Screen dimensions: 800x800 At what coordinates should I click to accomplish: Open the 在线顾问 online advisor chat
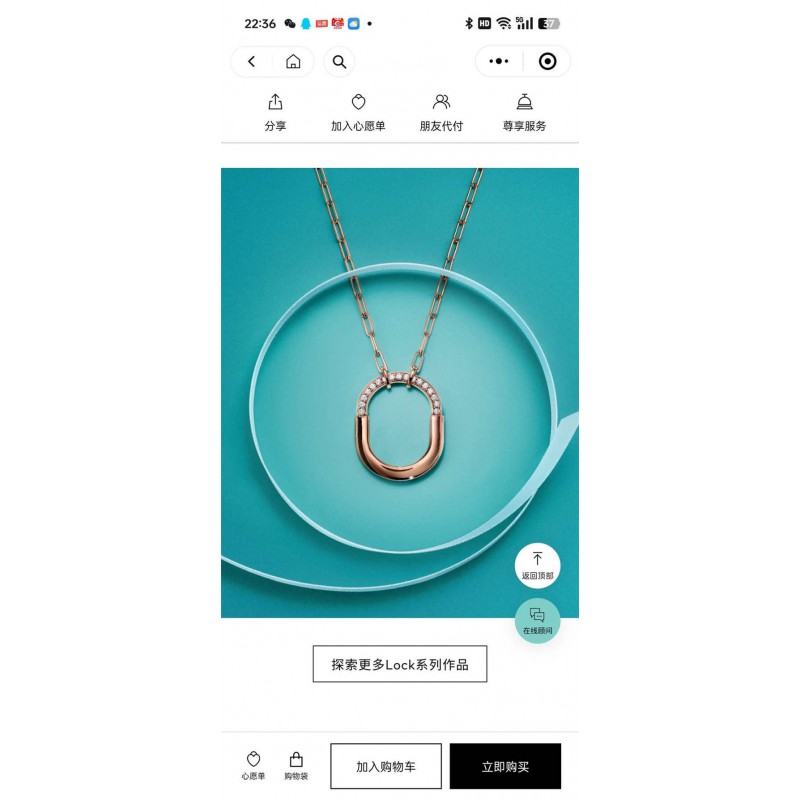[x=537, y=620]
